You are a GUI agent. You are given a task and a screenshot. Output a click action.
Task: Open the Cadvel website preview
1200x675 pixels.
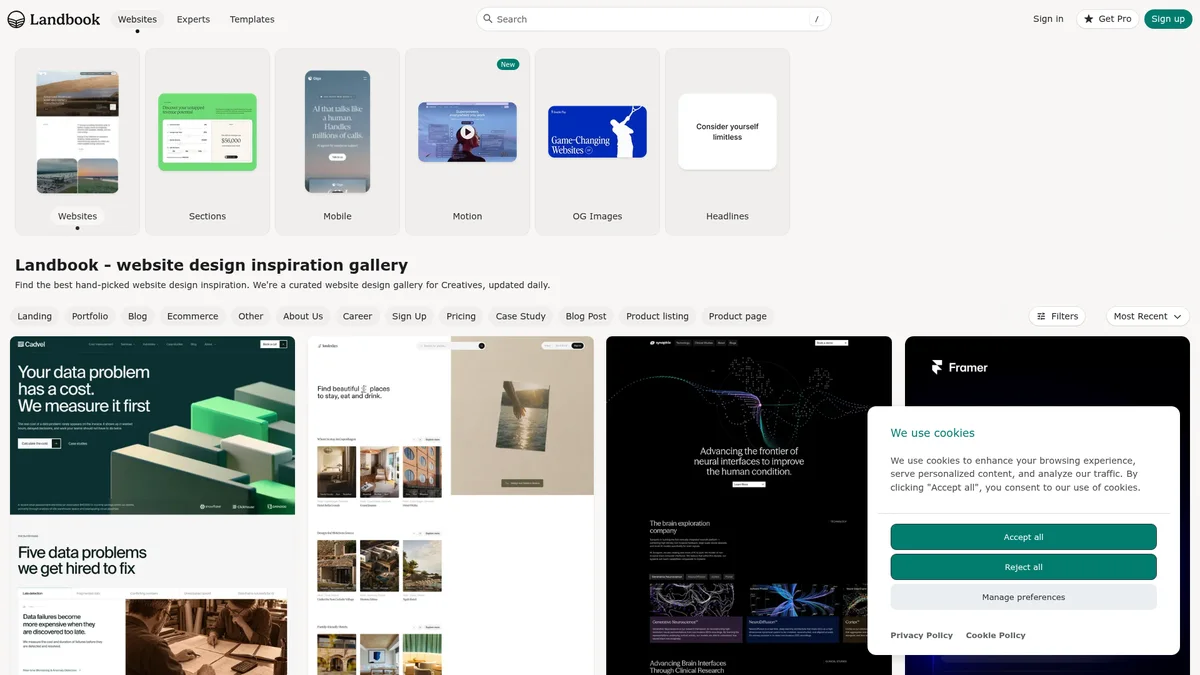(152, 505)
